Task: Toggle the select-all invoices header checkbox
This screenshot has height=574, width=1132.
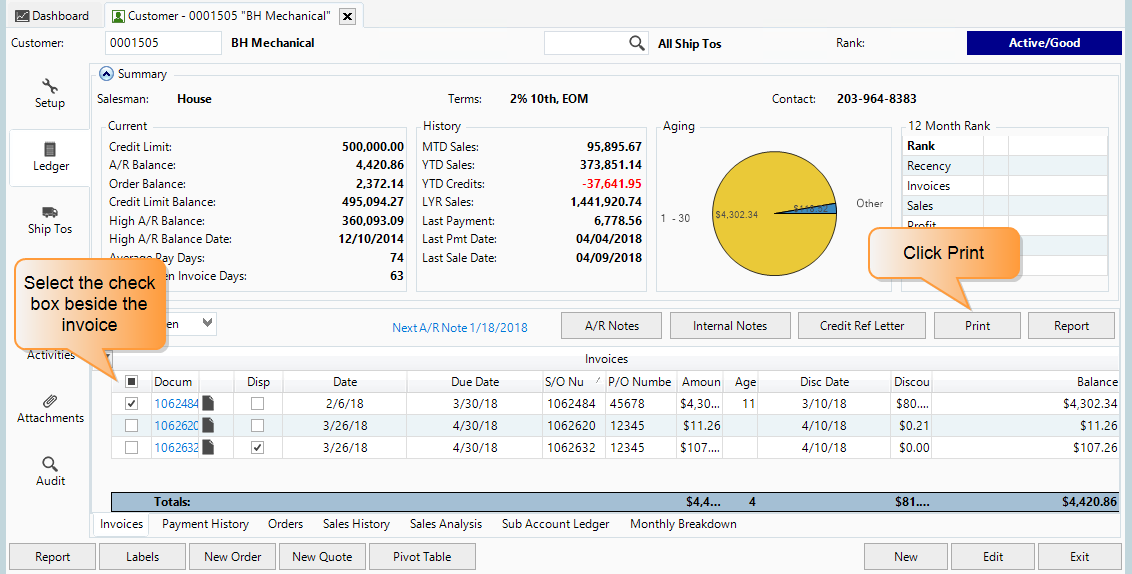Action: coord(131,382)
